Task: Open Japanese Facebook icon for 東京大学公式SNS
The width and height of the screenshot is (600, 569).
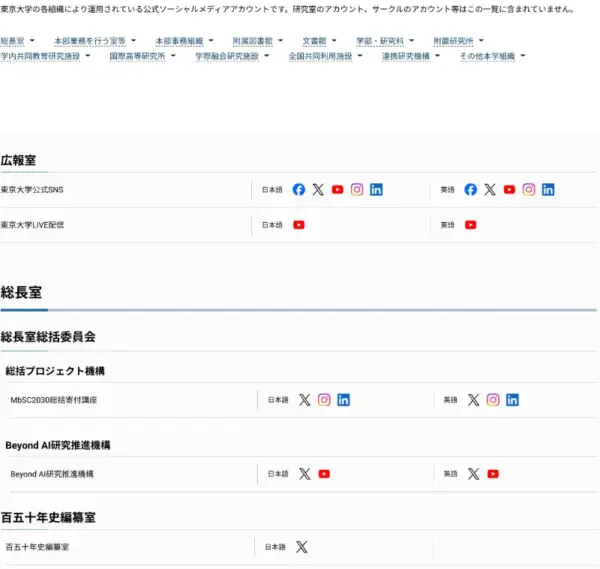Action: pyautogui.click(x=299, y=189)
